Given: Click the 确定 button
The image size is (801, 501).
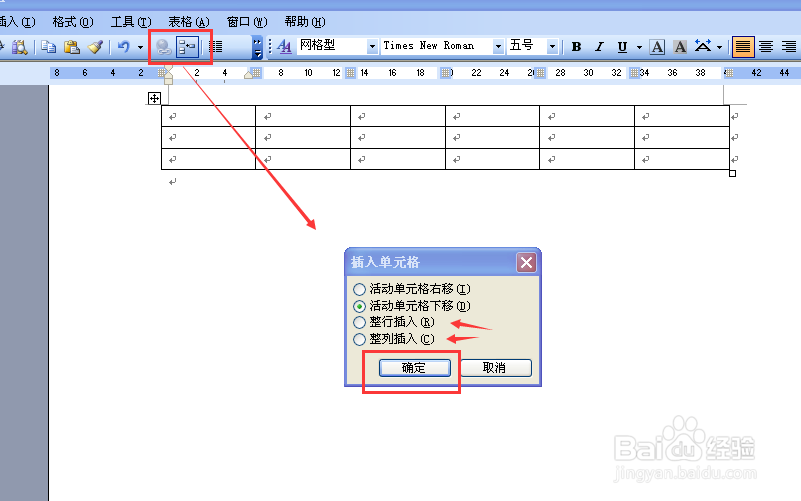Looking at the screenshot, I should coord(414,368).
